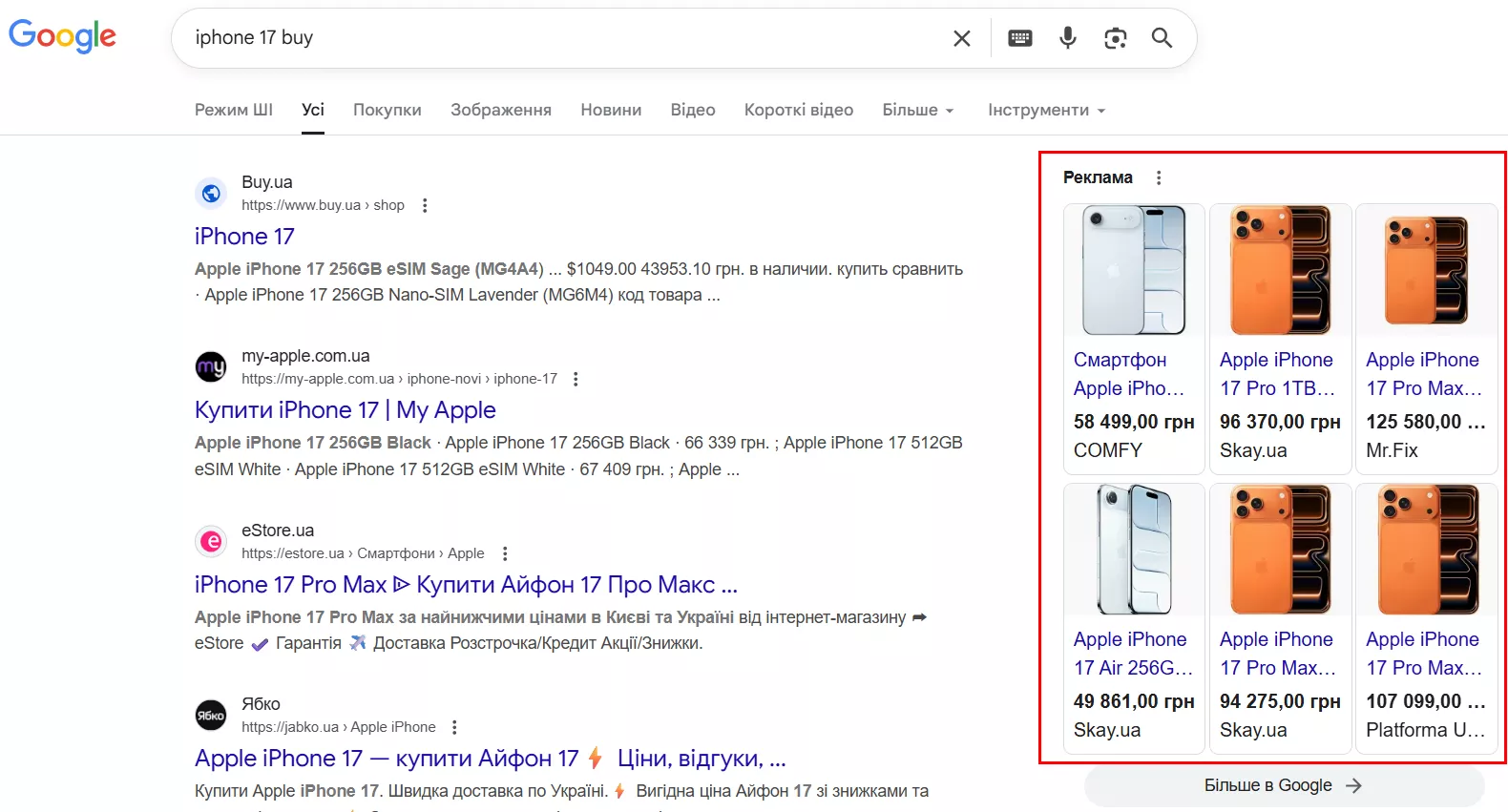This screenshot has width=1508, height=812.
Task: Click the 107 099,00 price from Platforma
Action: click(x=1426, y=701)
